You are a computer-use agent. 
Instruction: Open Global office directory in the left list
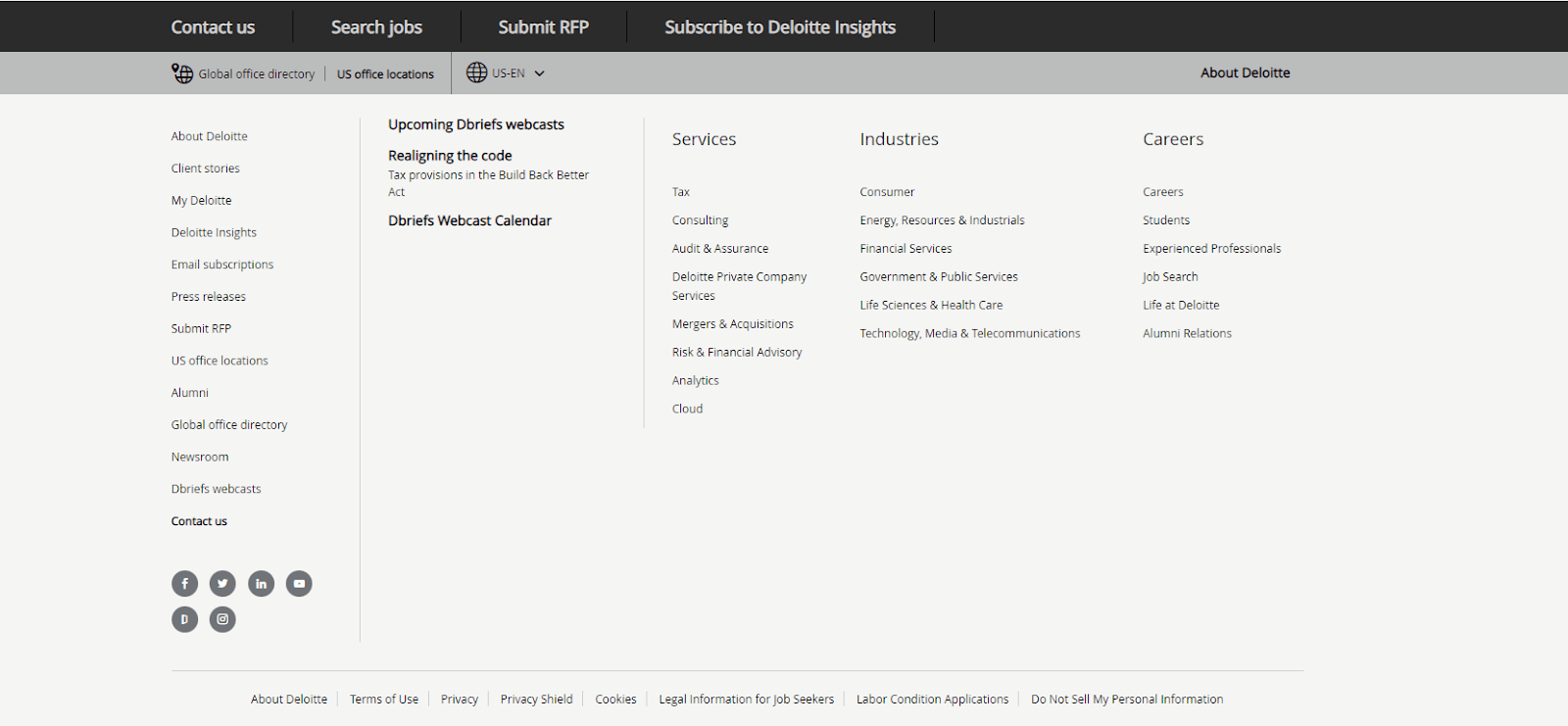click(229, 425)
